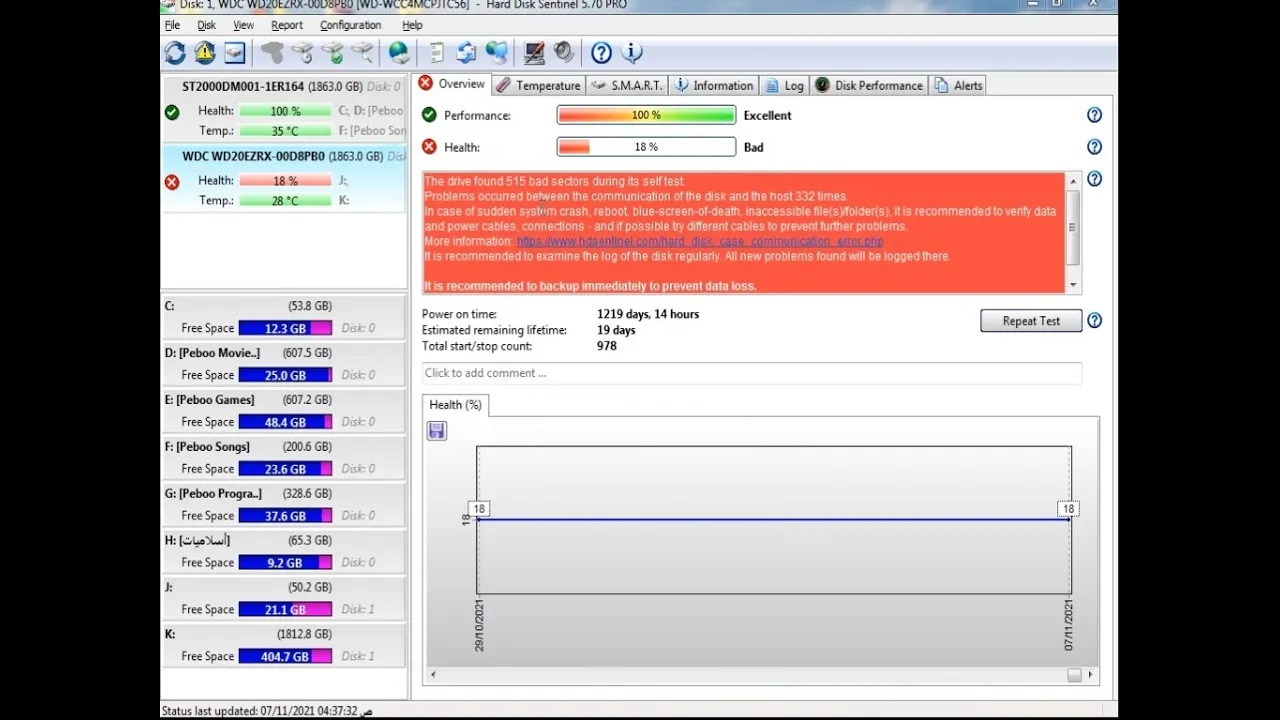Click the grayed surface test toolbar icon

[272, 53]
